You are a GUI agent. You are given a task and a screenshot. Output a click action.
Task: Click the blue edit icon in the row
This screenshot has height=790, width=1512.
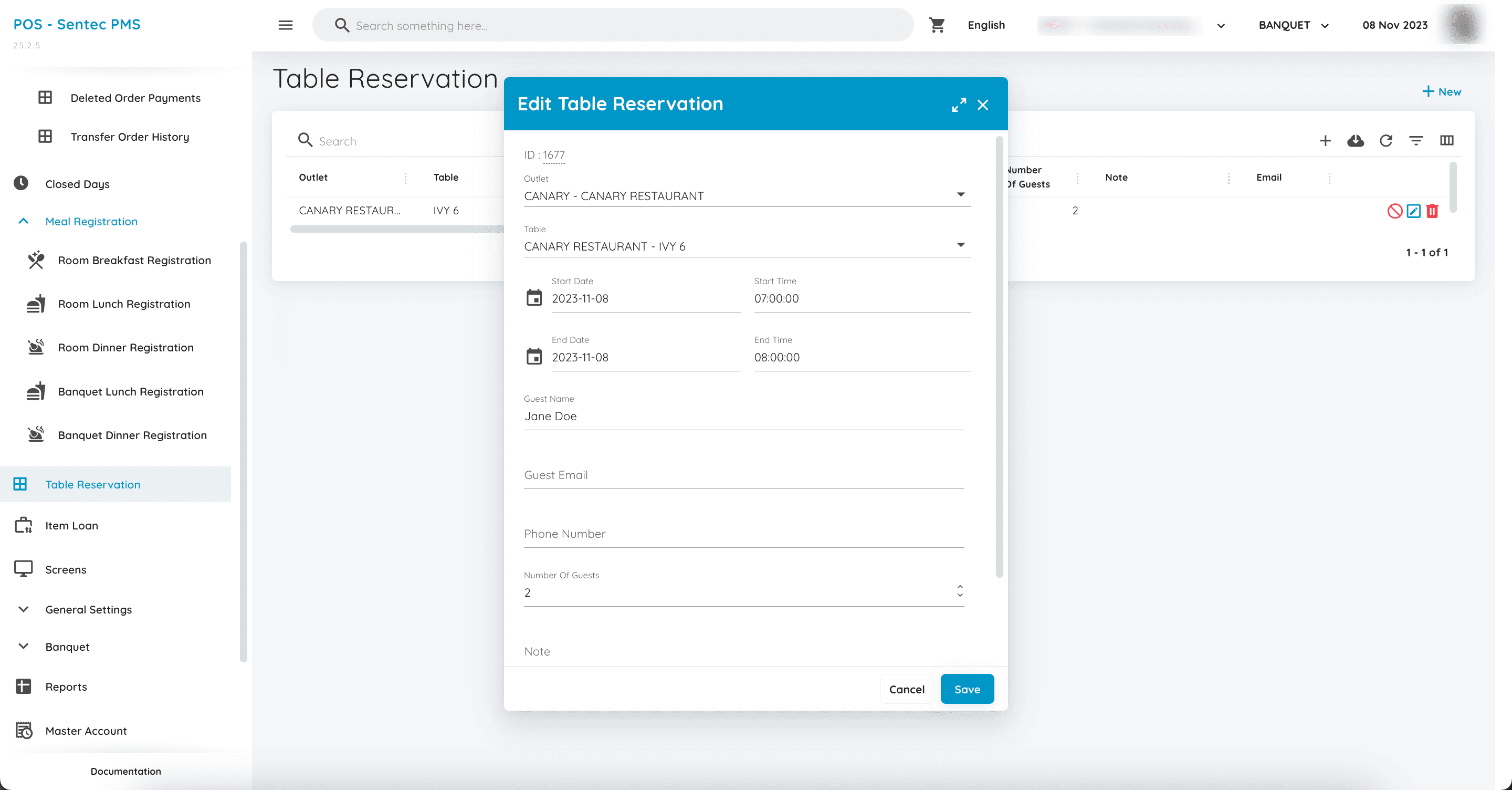1413,211
